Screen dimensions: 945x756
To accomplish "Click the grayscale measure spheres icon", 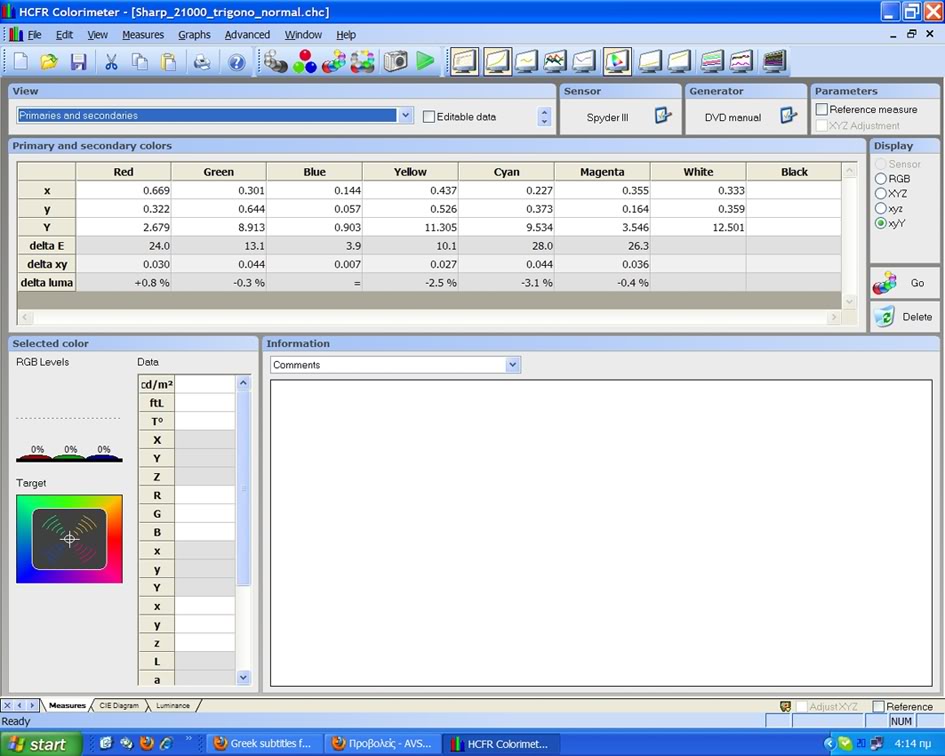I will (x=276, y=62).
